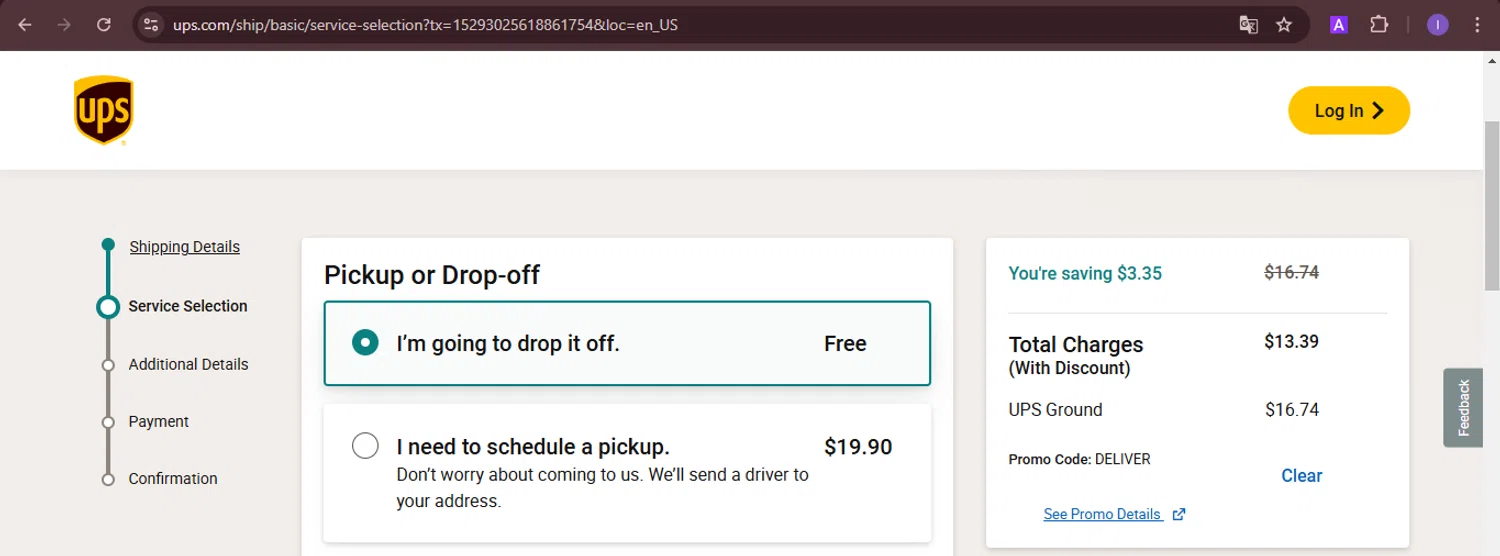Go back using the browser back arrow
Viewport: 1500px width, 556px height.
coord(25,25)
